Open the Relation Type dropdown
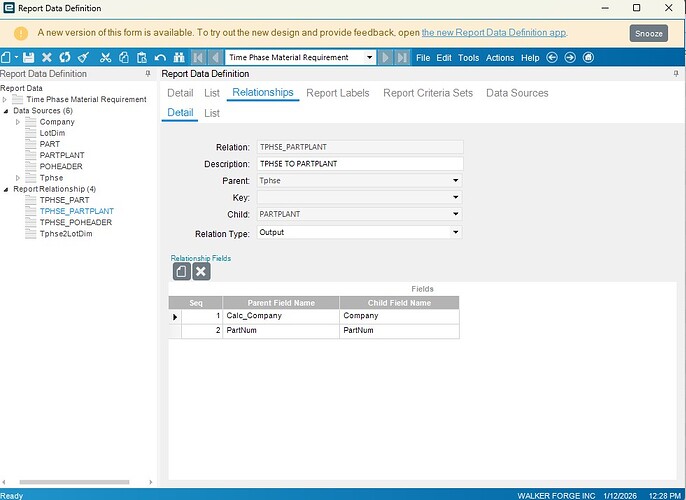The width and height of the screenshot is (686, 500). pyautogui.click(x=456, y=232)
